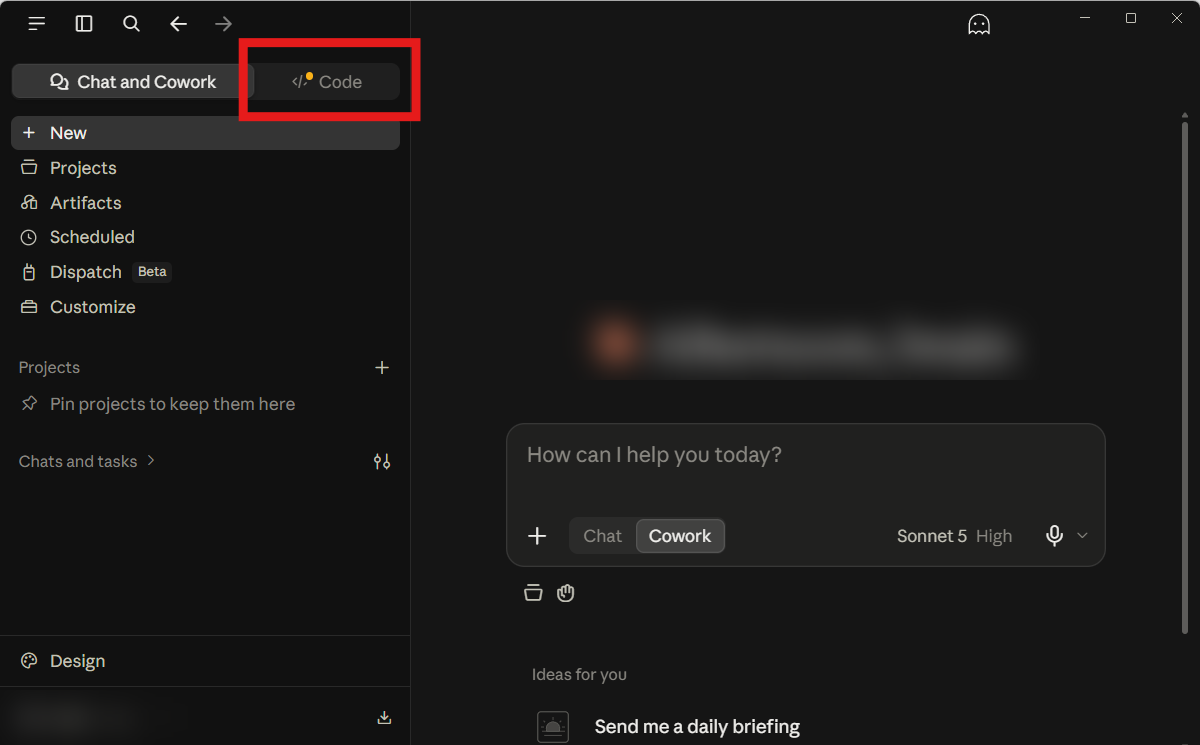This screenshot has width=1200, height=745.
Task: Click the microphone voice icon
Action: [x=1054, y=536]
